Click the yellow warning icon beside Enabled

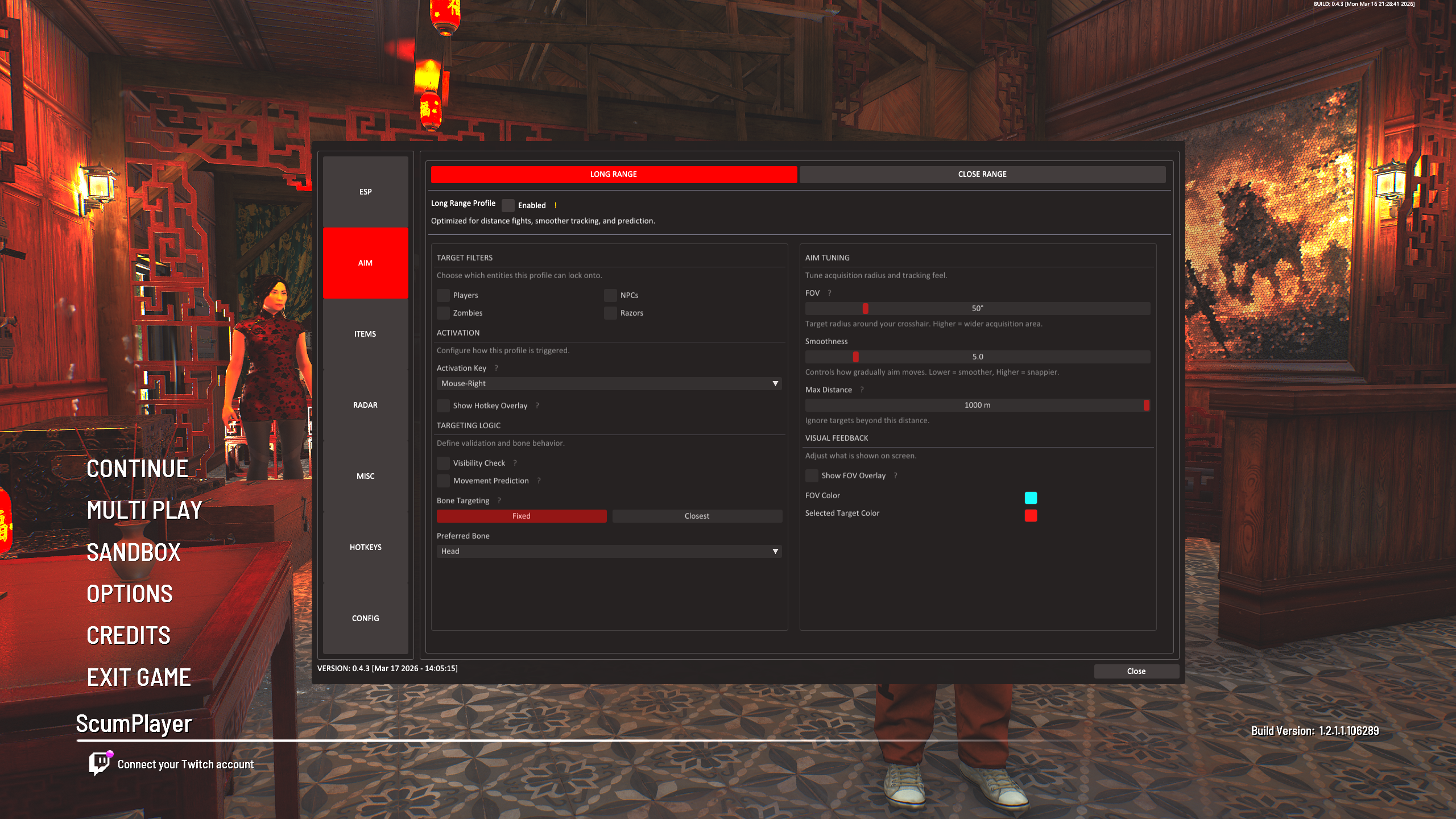[556, 205]
